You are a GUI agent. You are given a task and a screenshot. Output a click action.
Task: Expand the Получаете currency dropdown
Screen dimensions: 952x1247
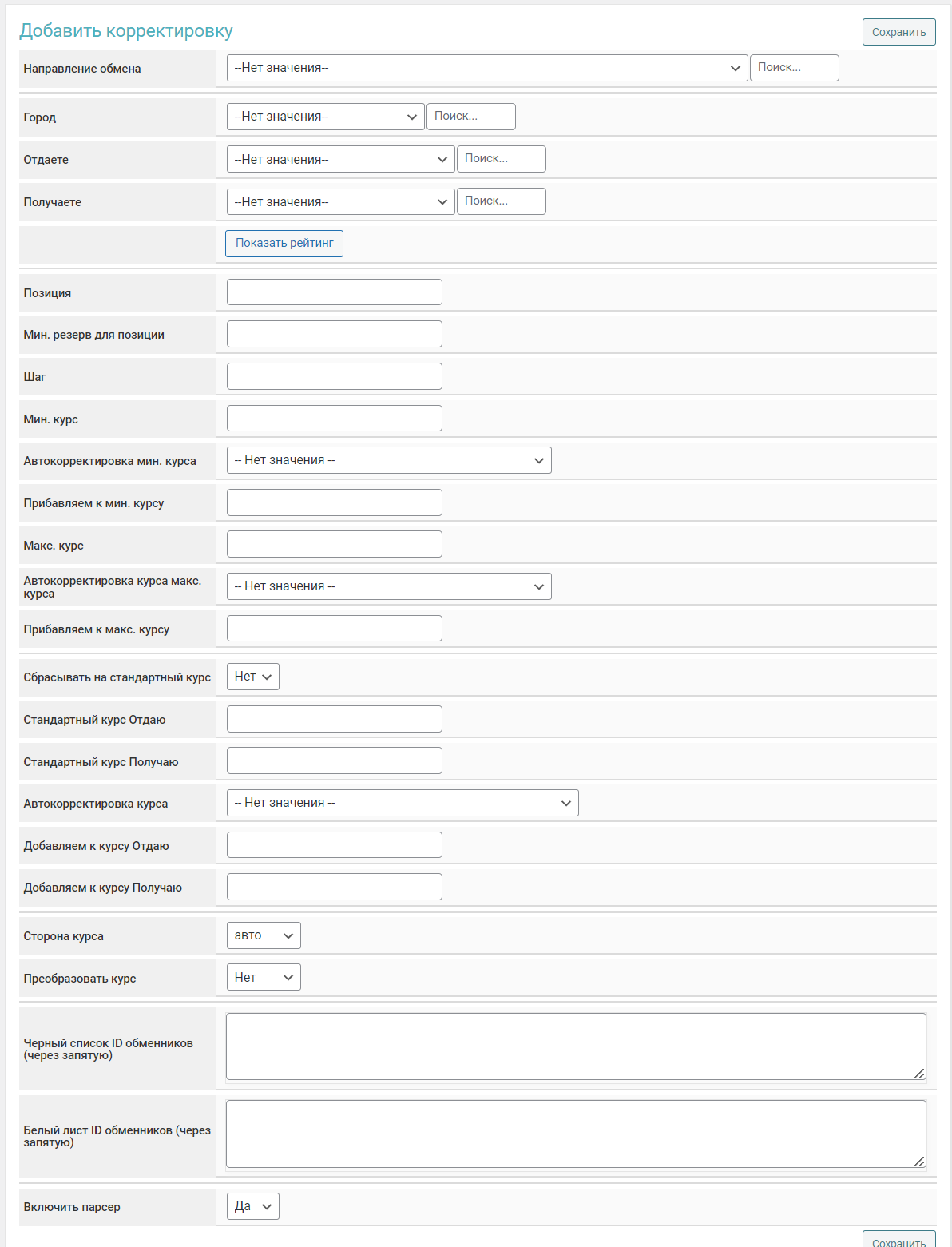click(340, 201)
